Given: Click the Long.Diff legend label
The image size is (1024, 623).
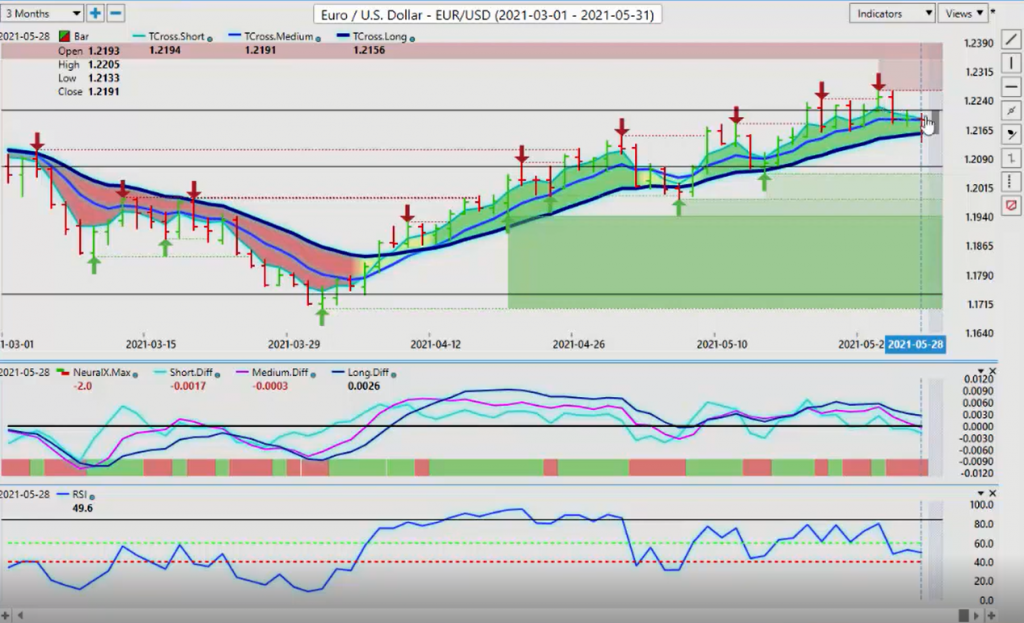Looking at the screenshot, I should click(x=366, y=373).
